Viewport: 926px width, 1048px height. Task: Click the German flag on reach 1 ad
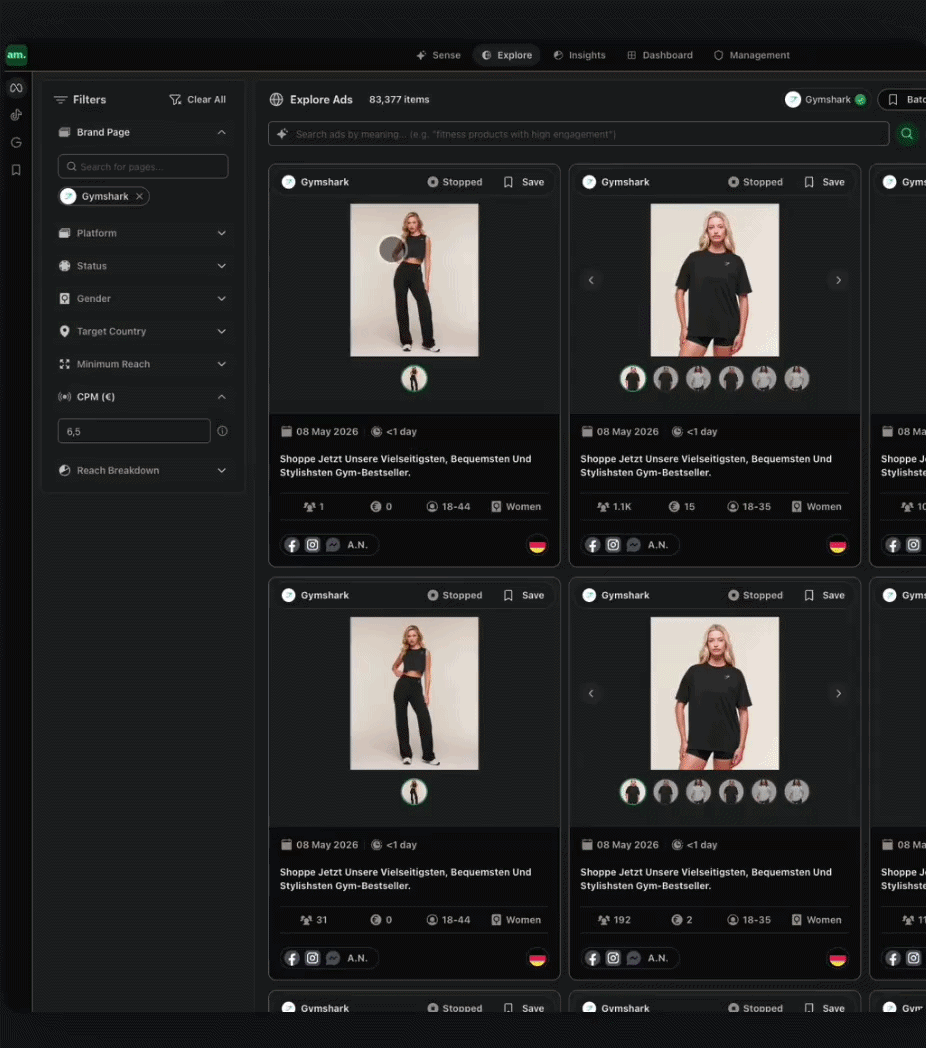[x=538, y=545]
